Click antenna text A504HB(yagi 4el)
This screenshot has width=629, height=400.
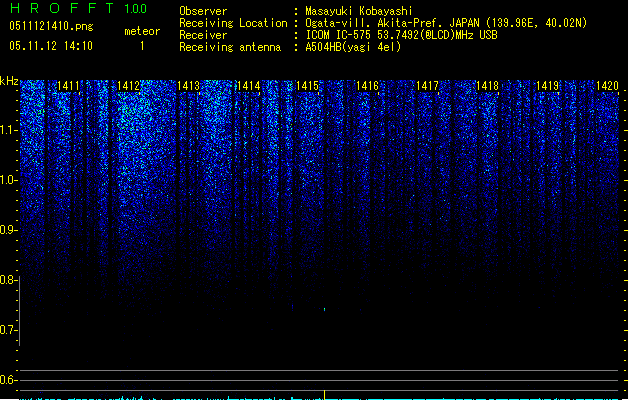point(353,47)
